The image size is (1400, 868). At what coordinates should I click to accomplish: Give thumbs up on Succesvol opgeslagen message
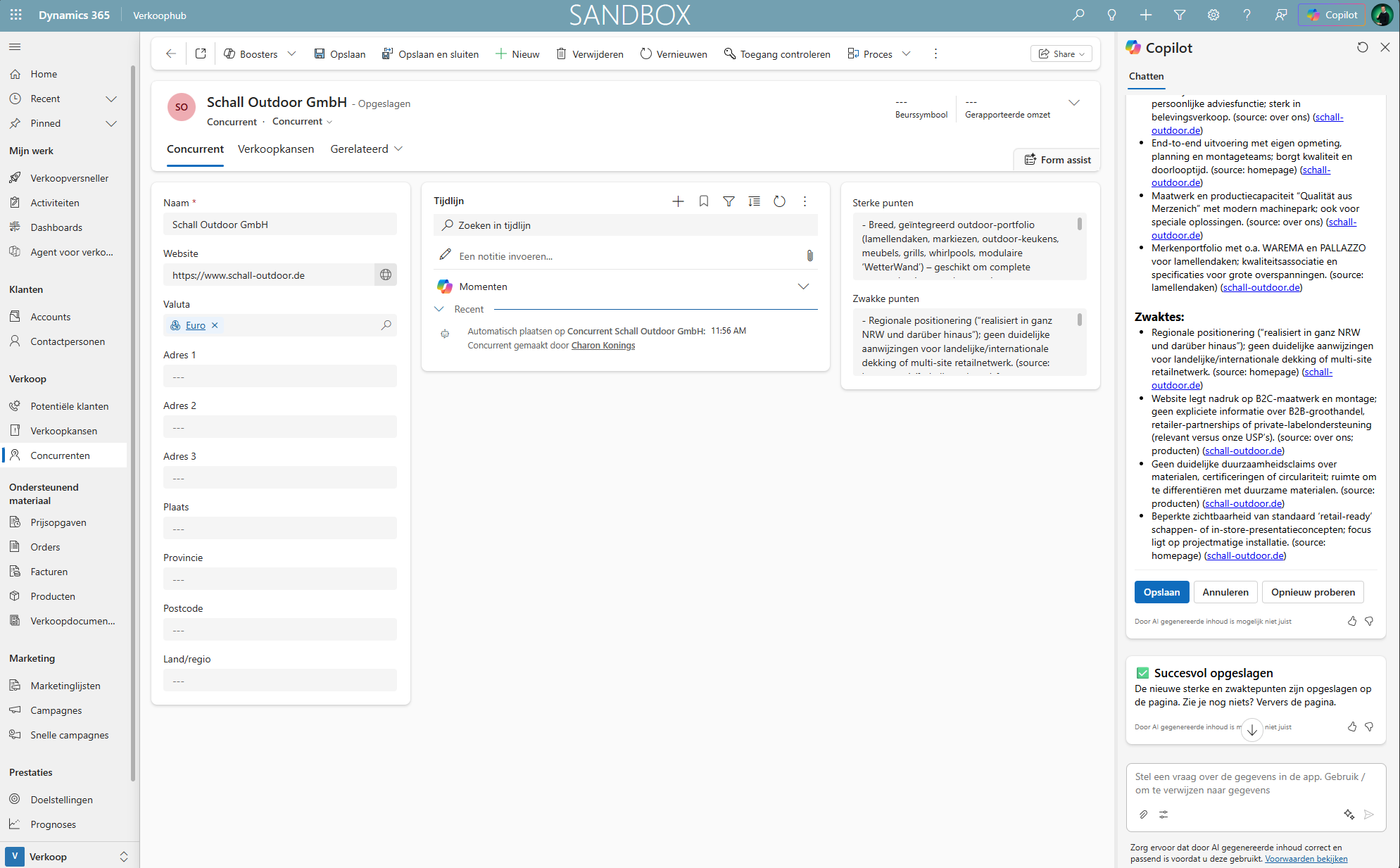(1351, 727)
